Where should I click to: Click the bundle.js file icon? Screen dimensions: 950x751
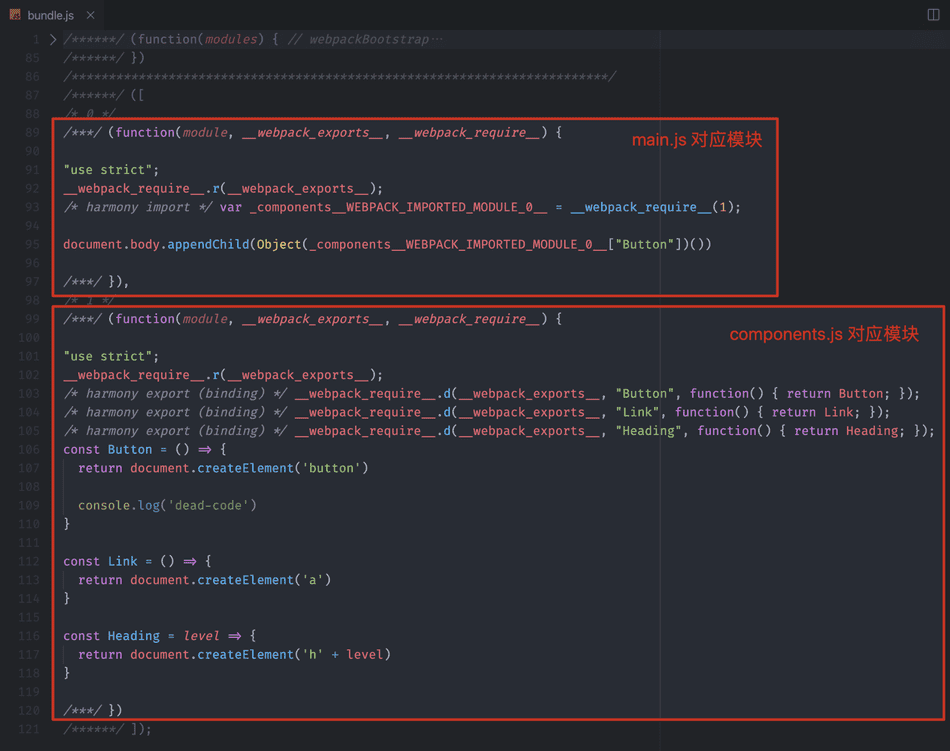pyautogui.click(x=15, y=15)
